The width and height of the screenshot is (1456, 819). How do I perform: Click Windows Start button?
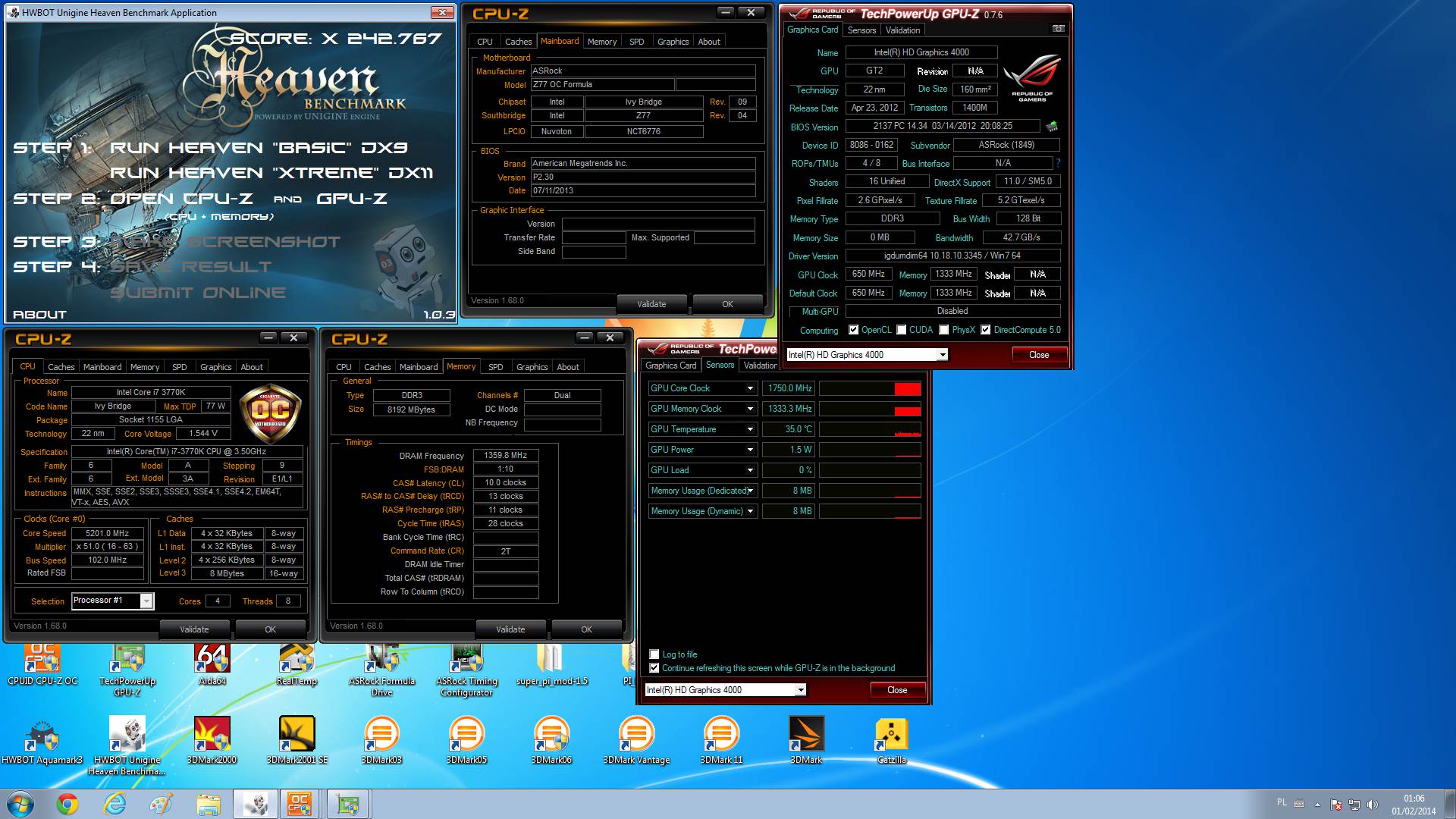tap(20, 804)
